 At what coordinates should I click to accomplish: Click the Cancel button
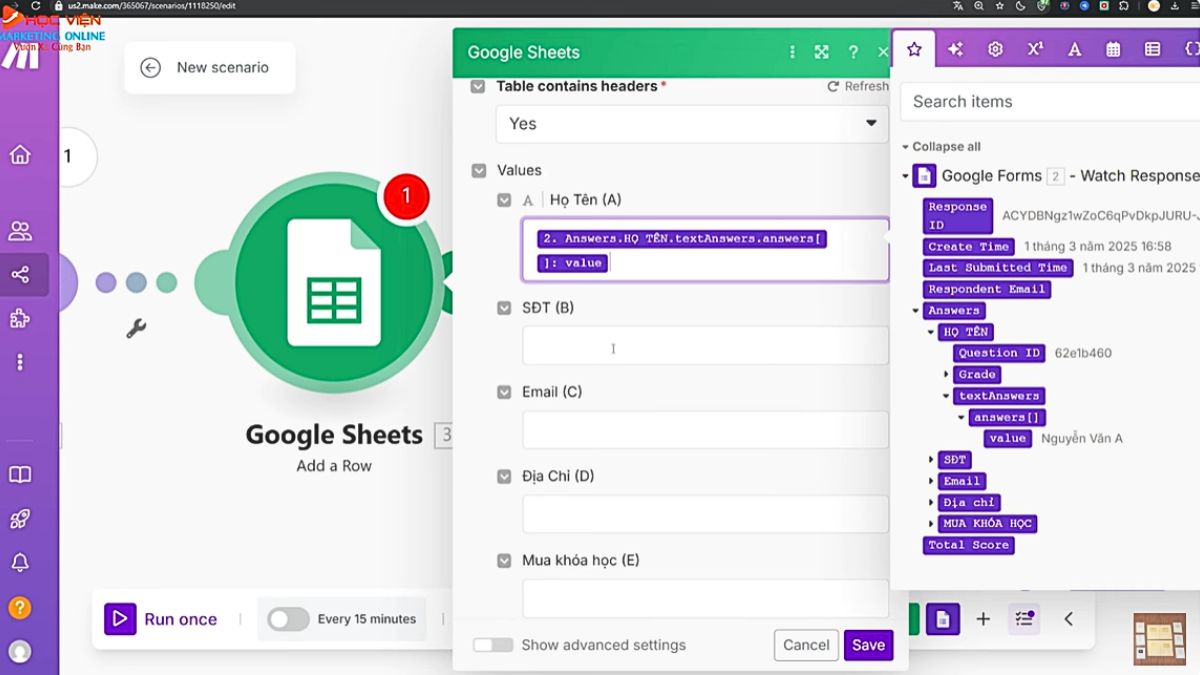pyautogui.click(x=806, y=645)
